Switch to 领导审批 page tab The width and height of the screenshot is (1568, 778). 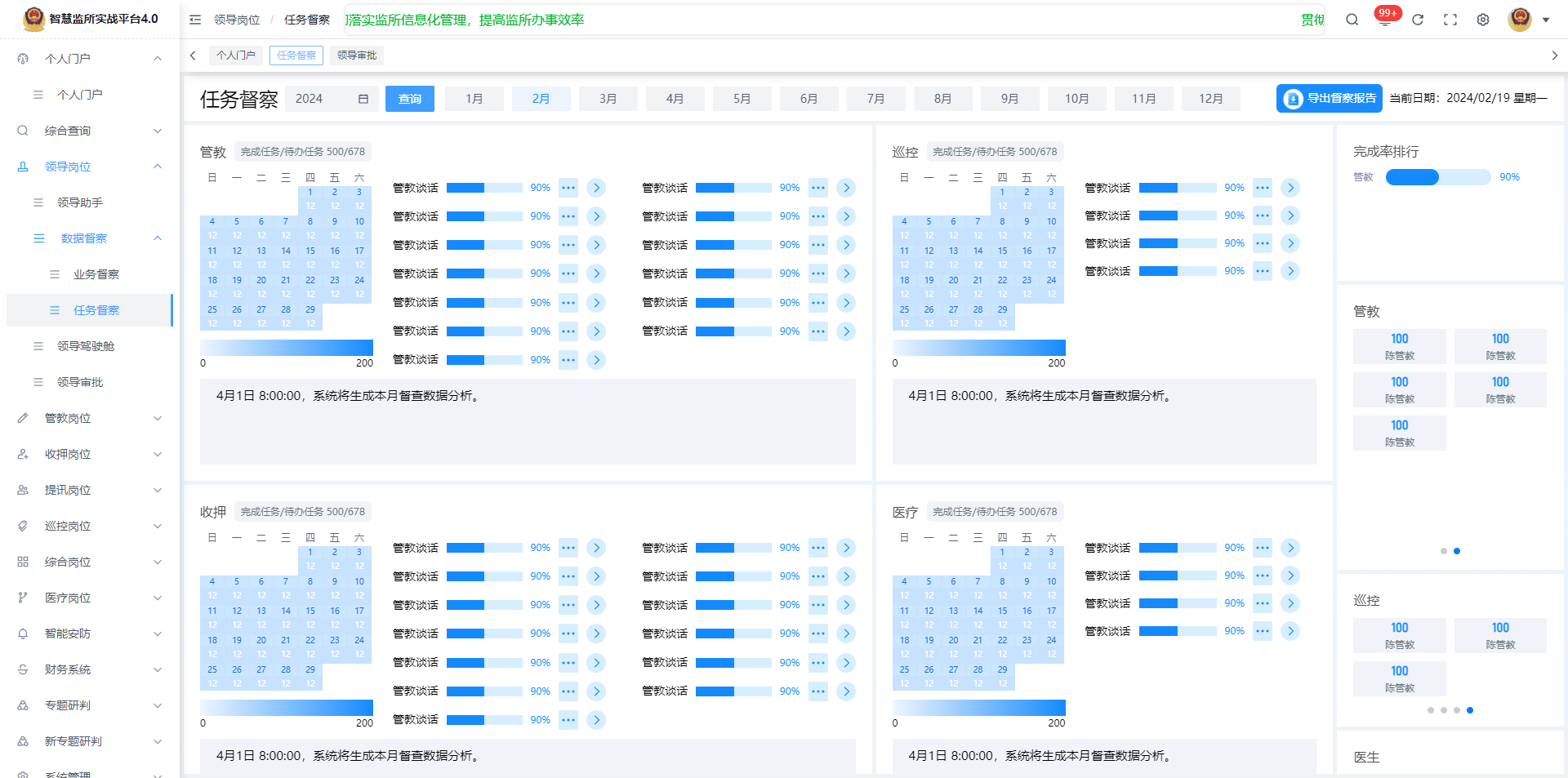coord(357,56)
